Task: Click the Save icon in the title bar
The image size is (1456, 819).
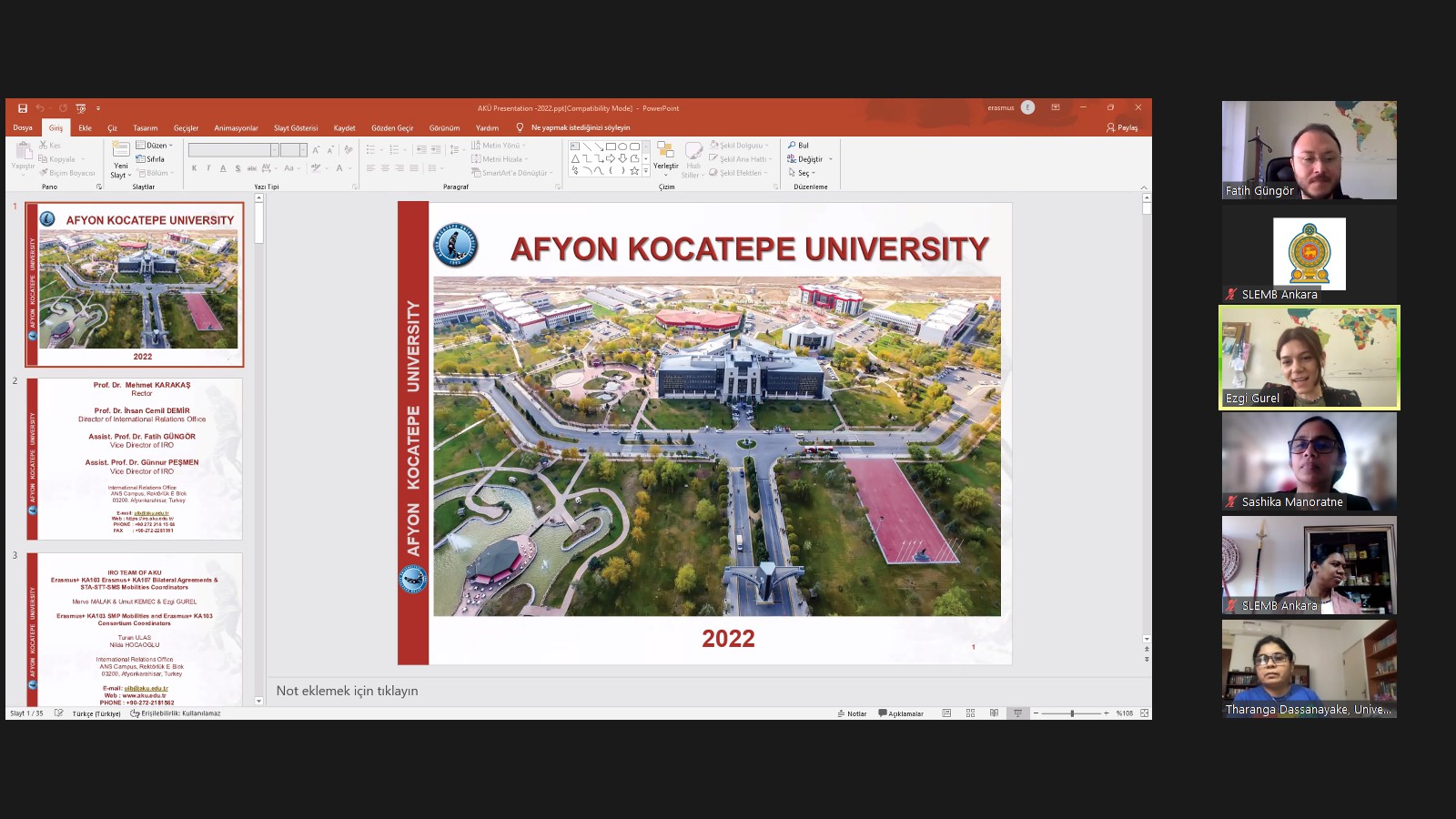Action: 23,108
